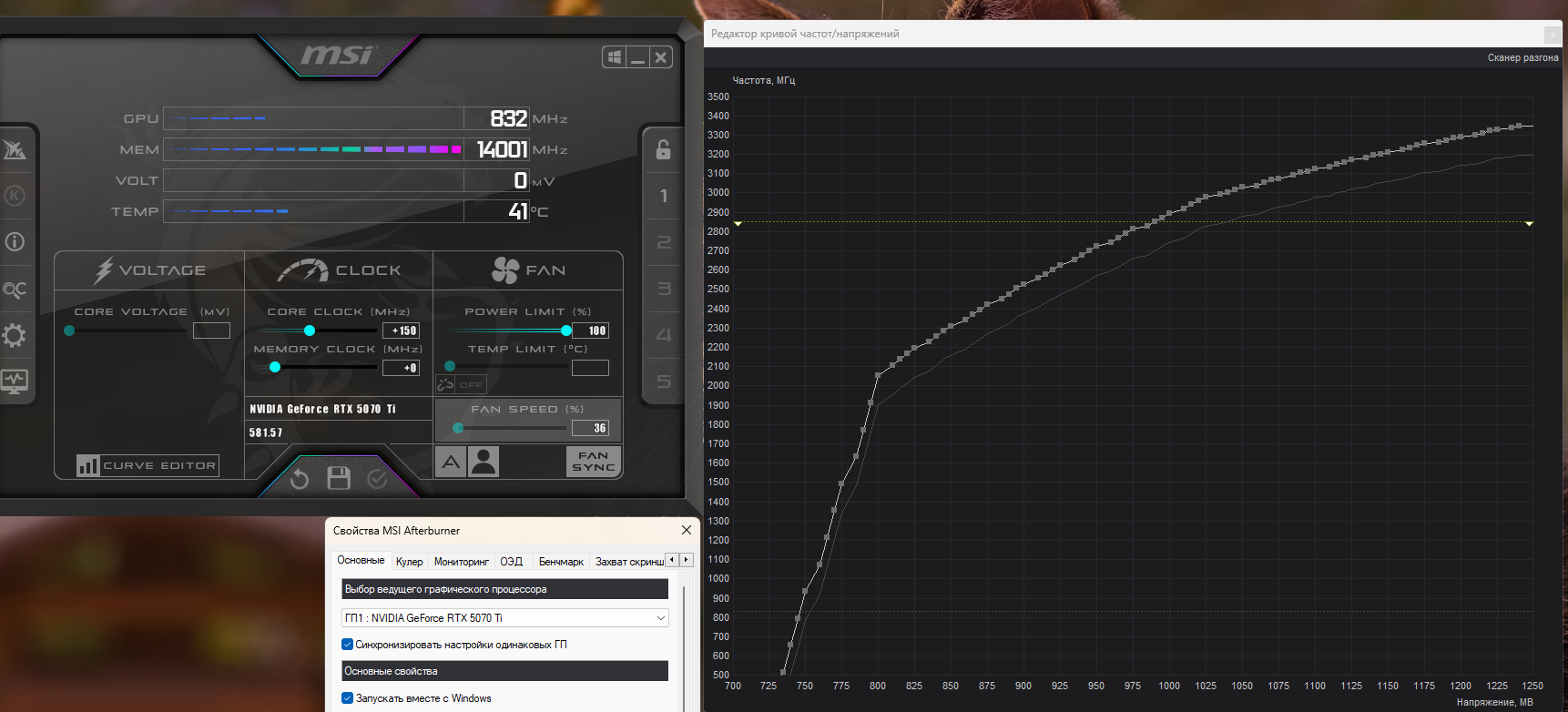This screenshot has height=712, width=1568.
Task: Select the Основные tab
Action: (x=361, y=561)
